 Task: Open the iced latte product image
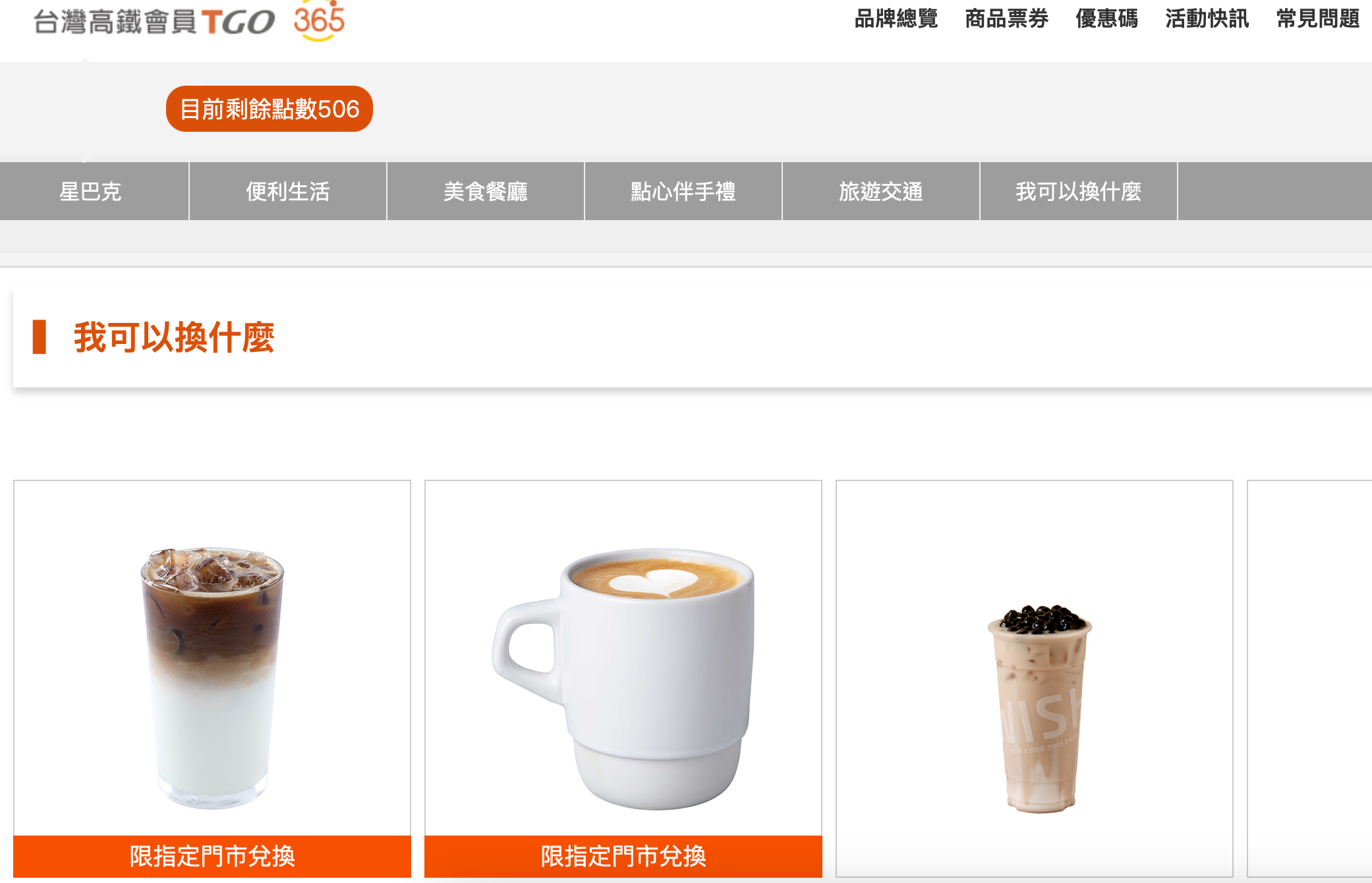[212, 677]
